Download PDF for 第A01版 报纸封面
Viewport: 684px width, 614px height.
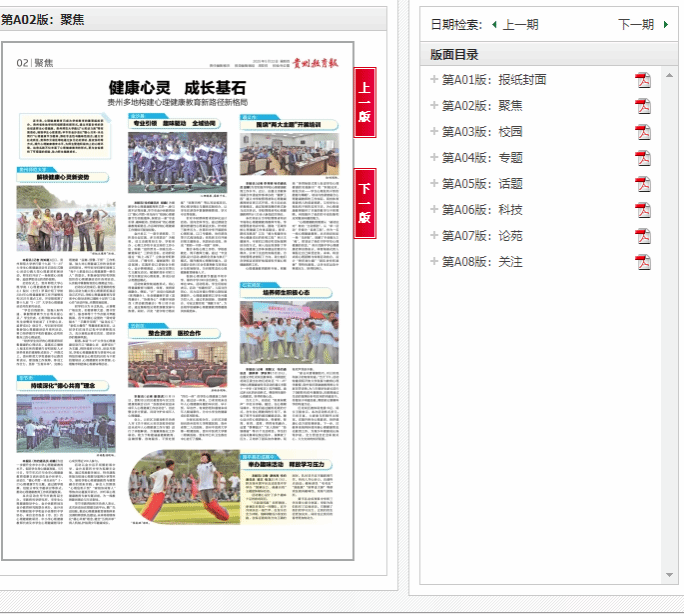[x=643, y=80]
